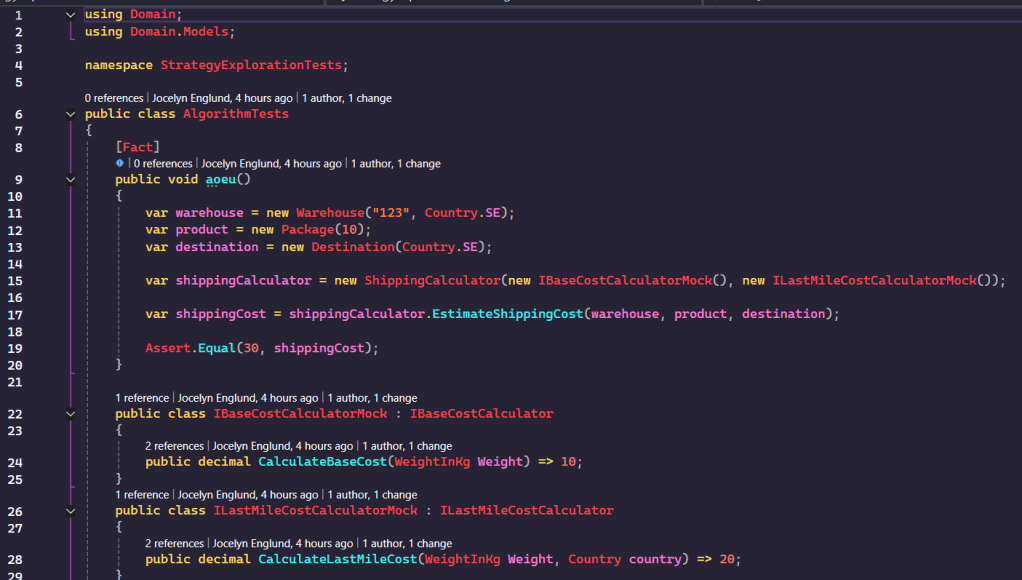Fold the aoeu test method

tap(70, 180)
